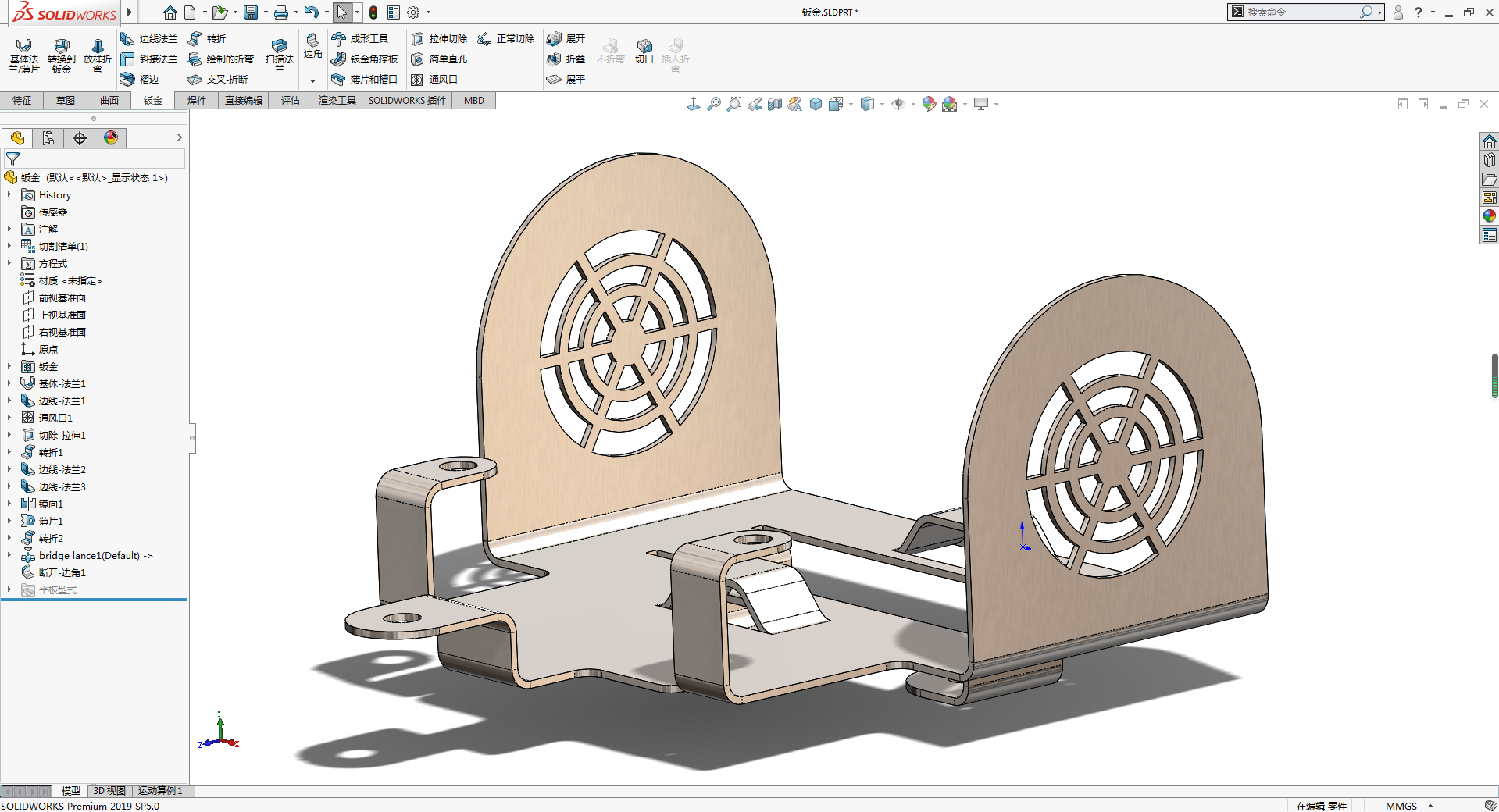The height and width of the screenshot is (812, 1499).
Task: Switch to the 评估 evaluate ribbon tab
Action: (291, 101)
